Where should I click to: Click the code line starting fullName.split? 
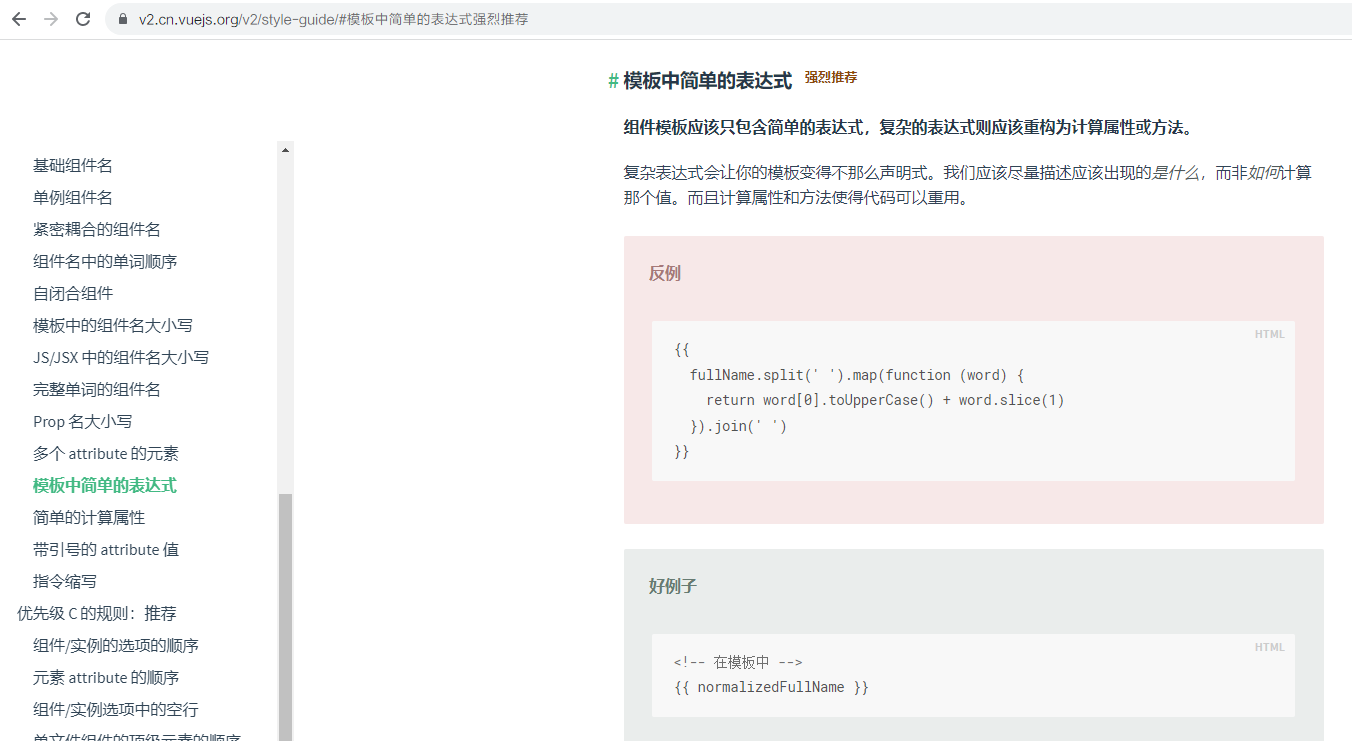[x=857, y=375]
